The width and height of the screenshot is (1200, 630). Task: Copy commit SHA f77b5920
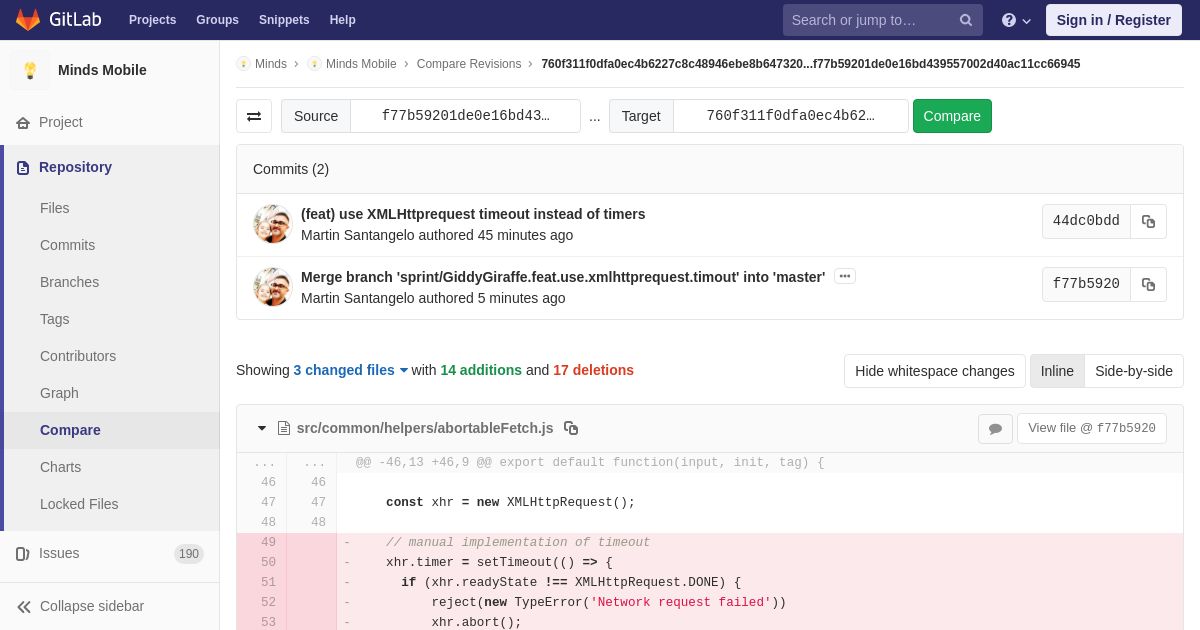(1148, 285)
